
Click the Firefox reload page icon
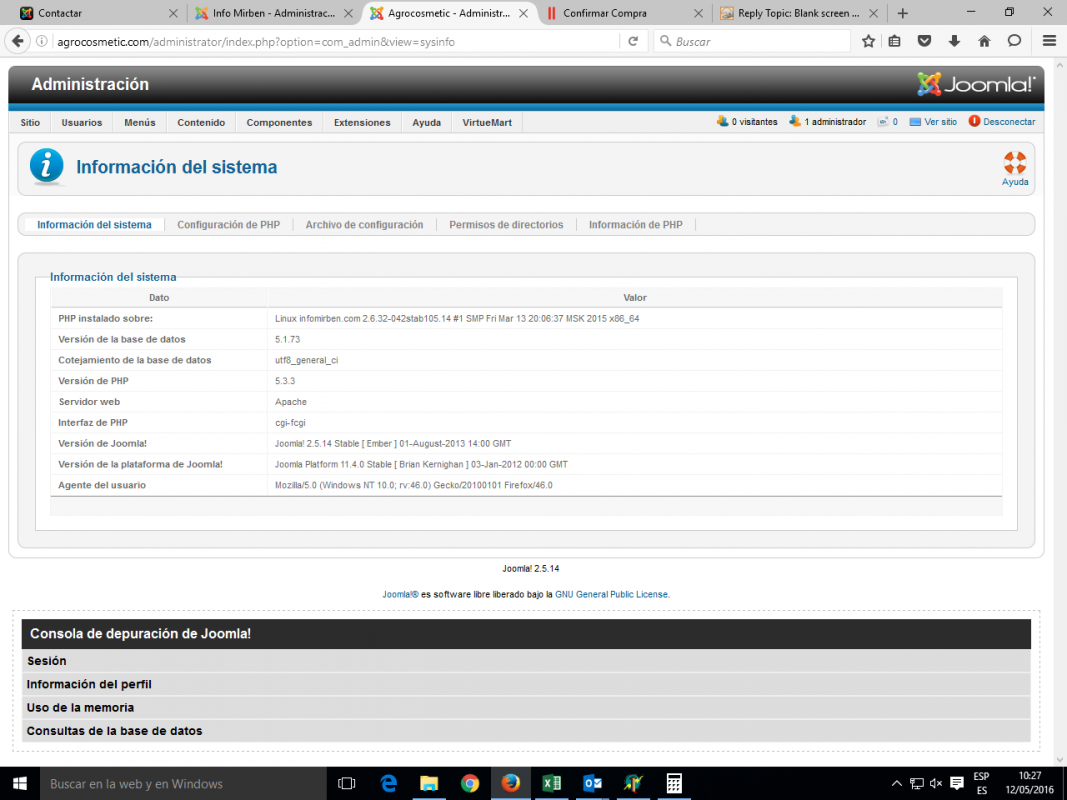(632, 41)
